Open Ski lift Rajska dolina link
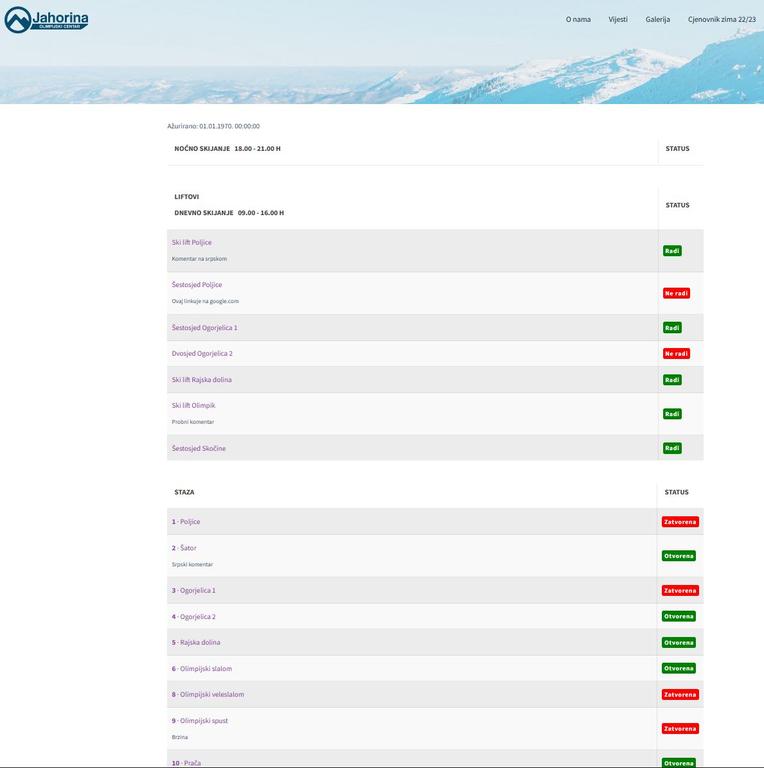764x768 pixels. [202, 380]
